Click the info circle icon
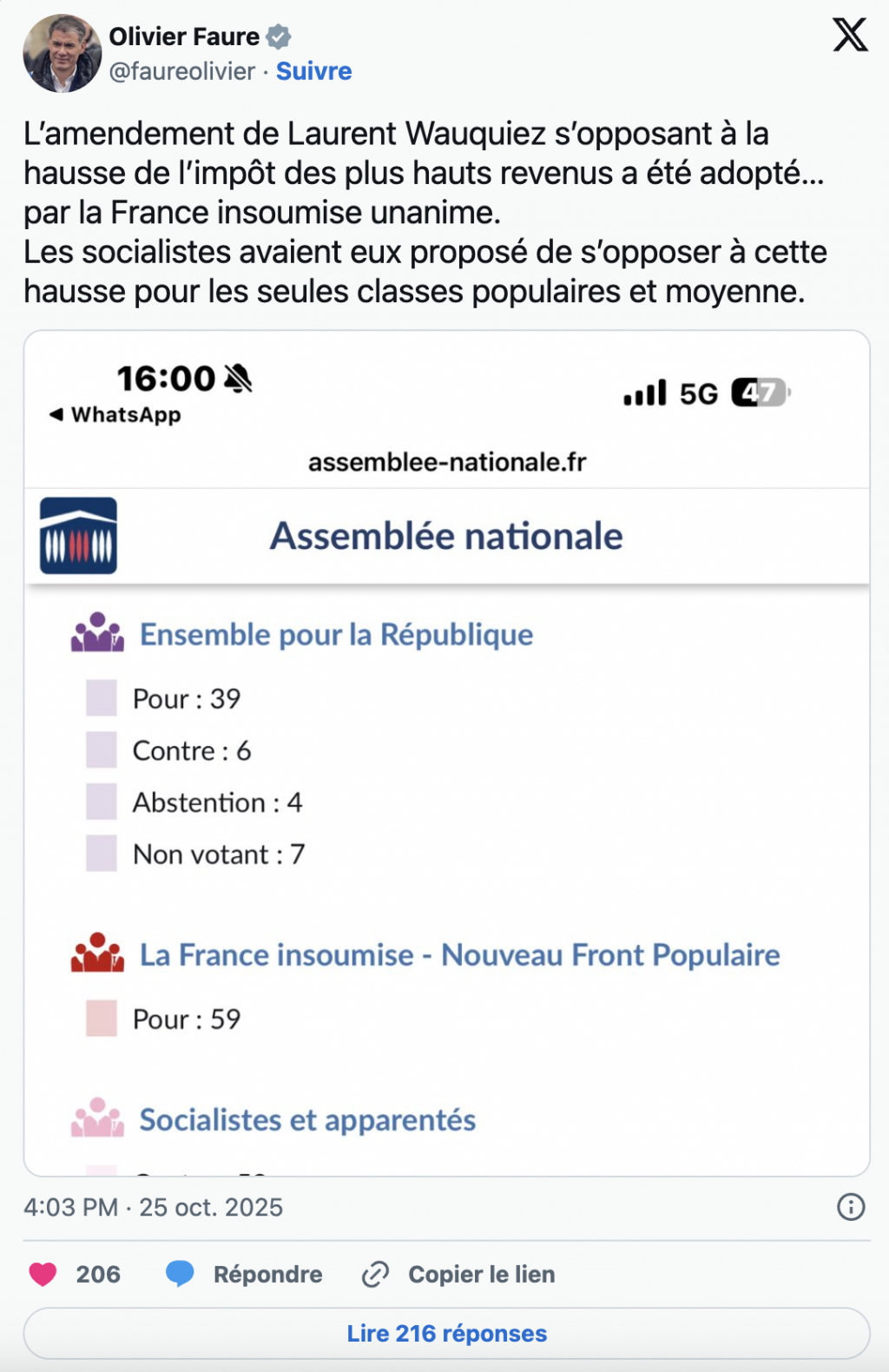The height and width of the screenshot is (1372, 889). pyautogui.click(x=850, y=1207)
